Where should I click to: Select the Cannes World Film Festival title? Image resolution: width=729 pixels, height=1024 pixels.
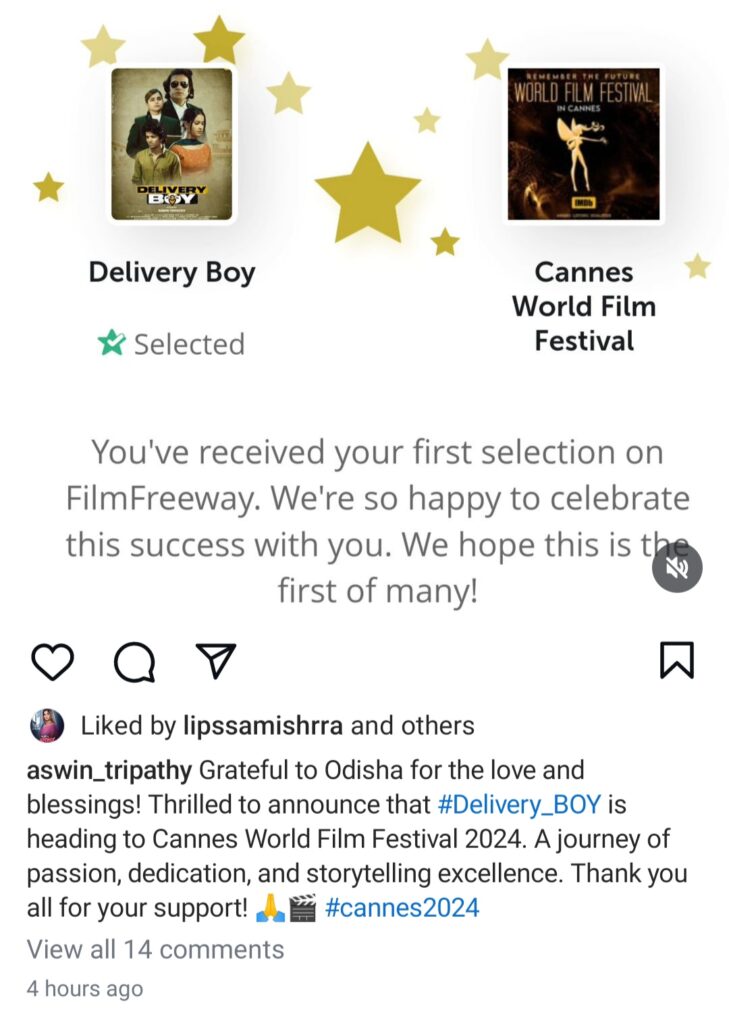point(584,306)
